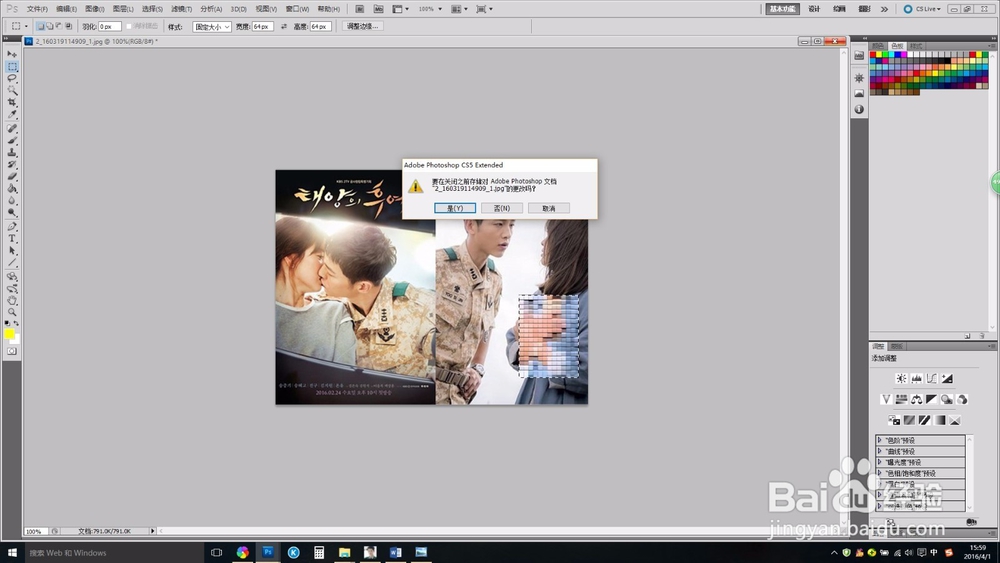This screenshot has height=563, width=1000.
Task: Open the 图像(I) menu
Action: pos(94,9)
